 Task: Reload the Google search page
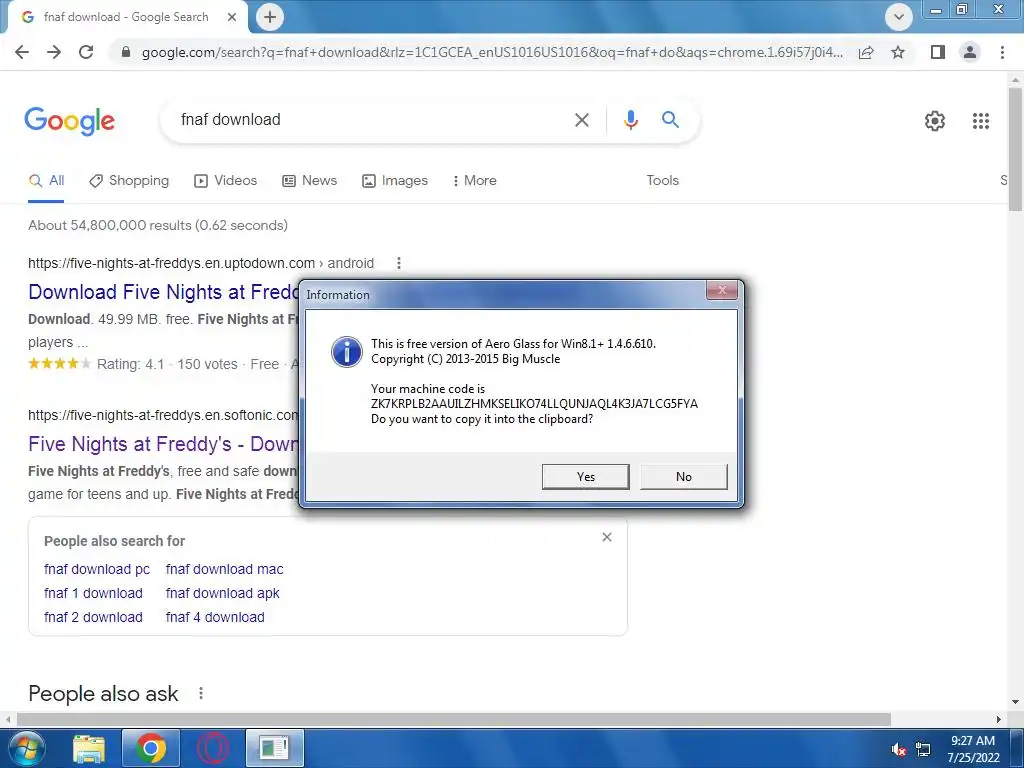point(86,52)
